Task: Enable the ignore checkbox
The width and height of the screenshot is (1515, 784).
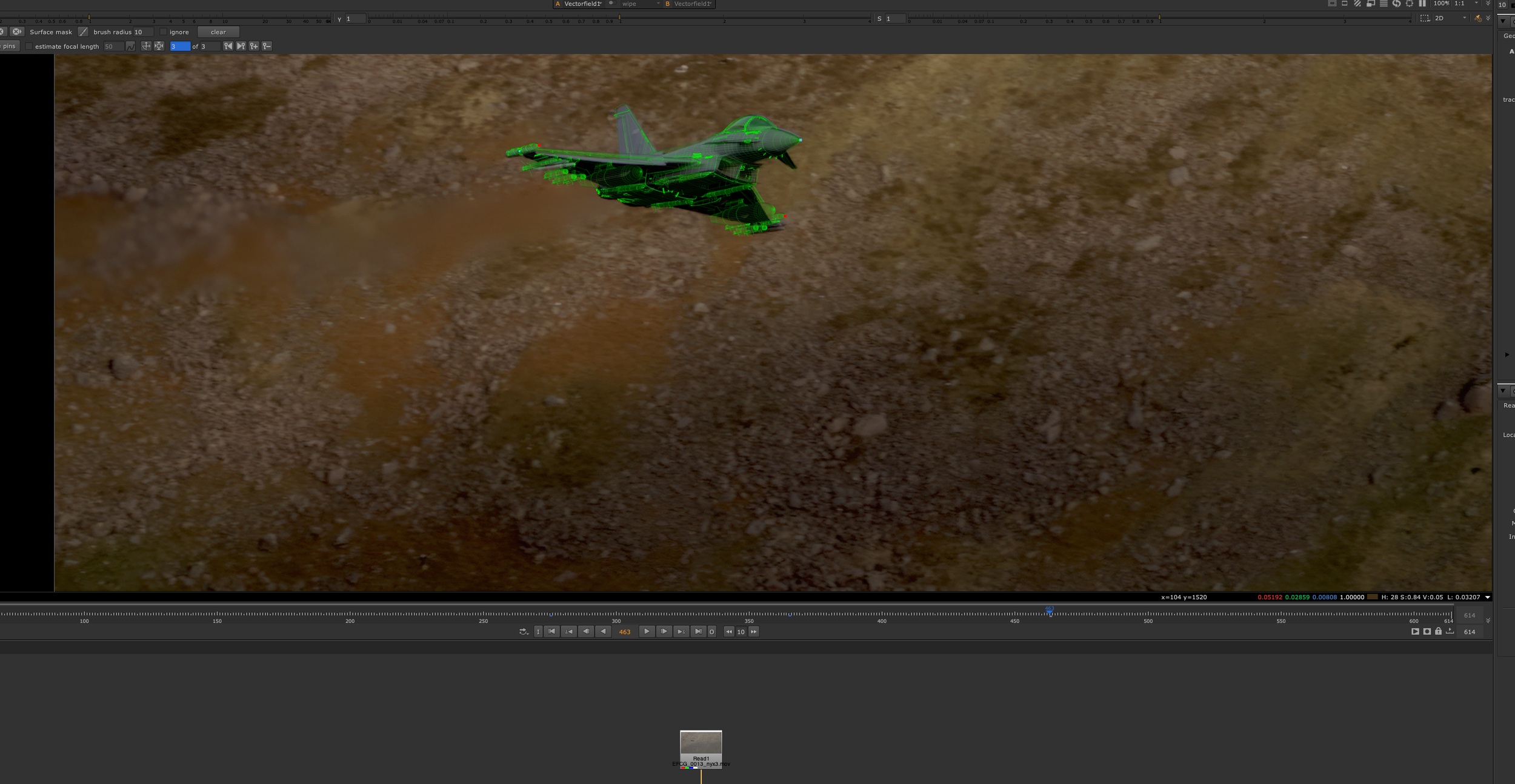Action: [164, 32]
